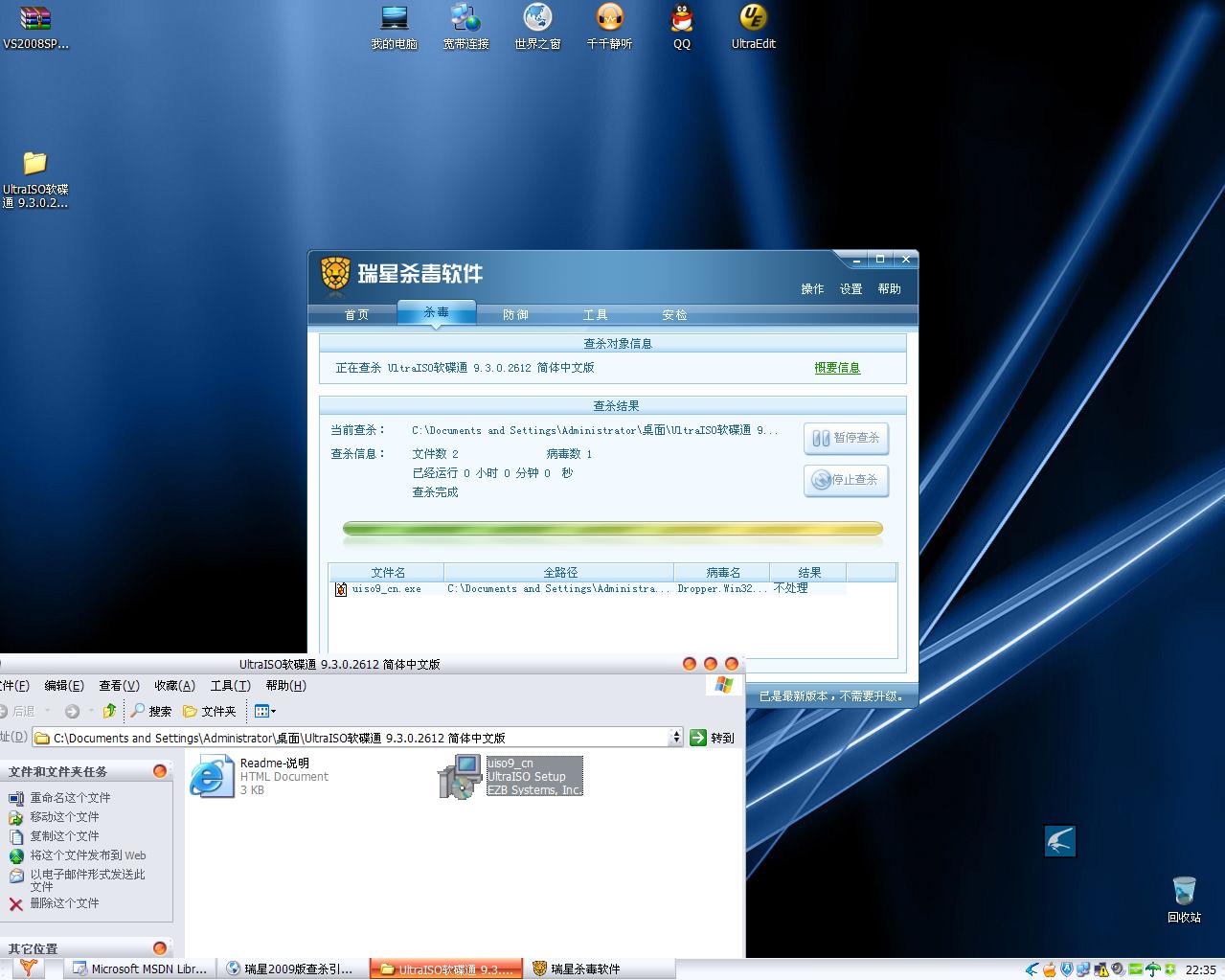Switch to Microsoft MSDN Library taskbar button
1225x980 pixels.
(x=140, y=969)
